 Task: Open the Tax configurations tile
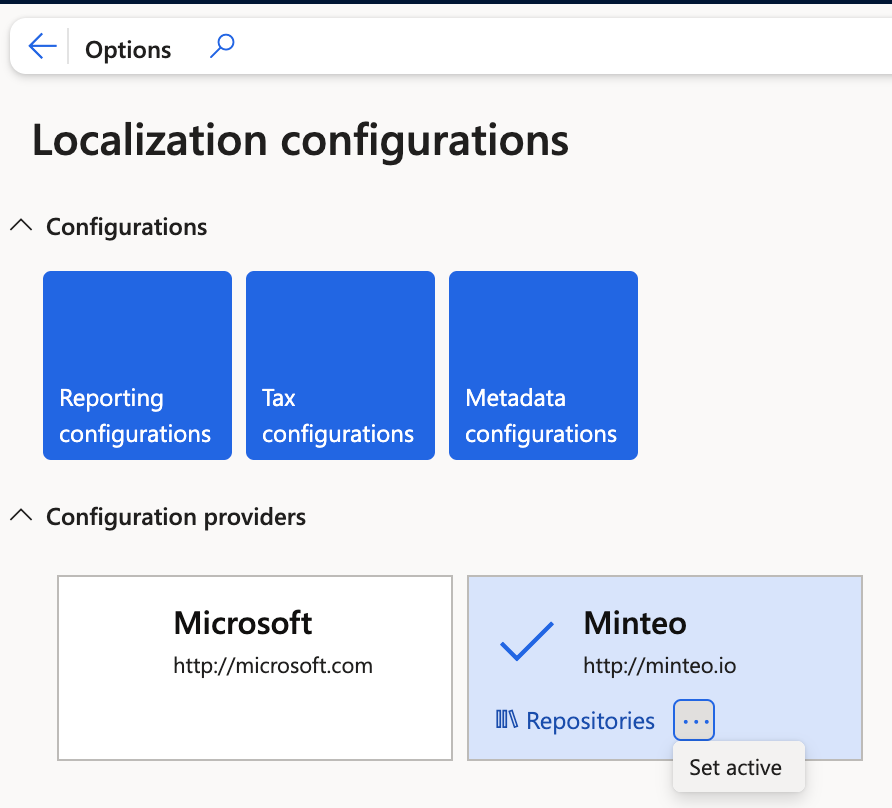340,365
